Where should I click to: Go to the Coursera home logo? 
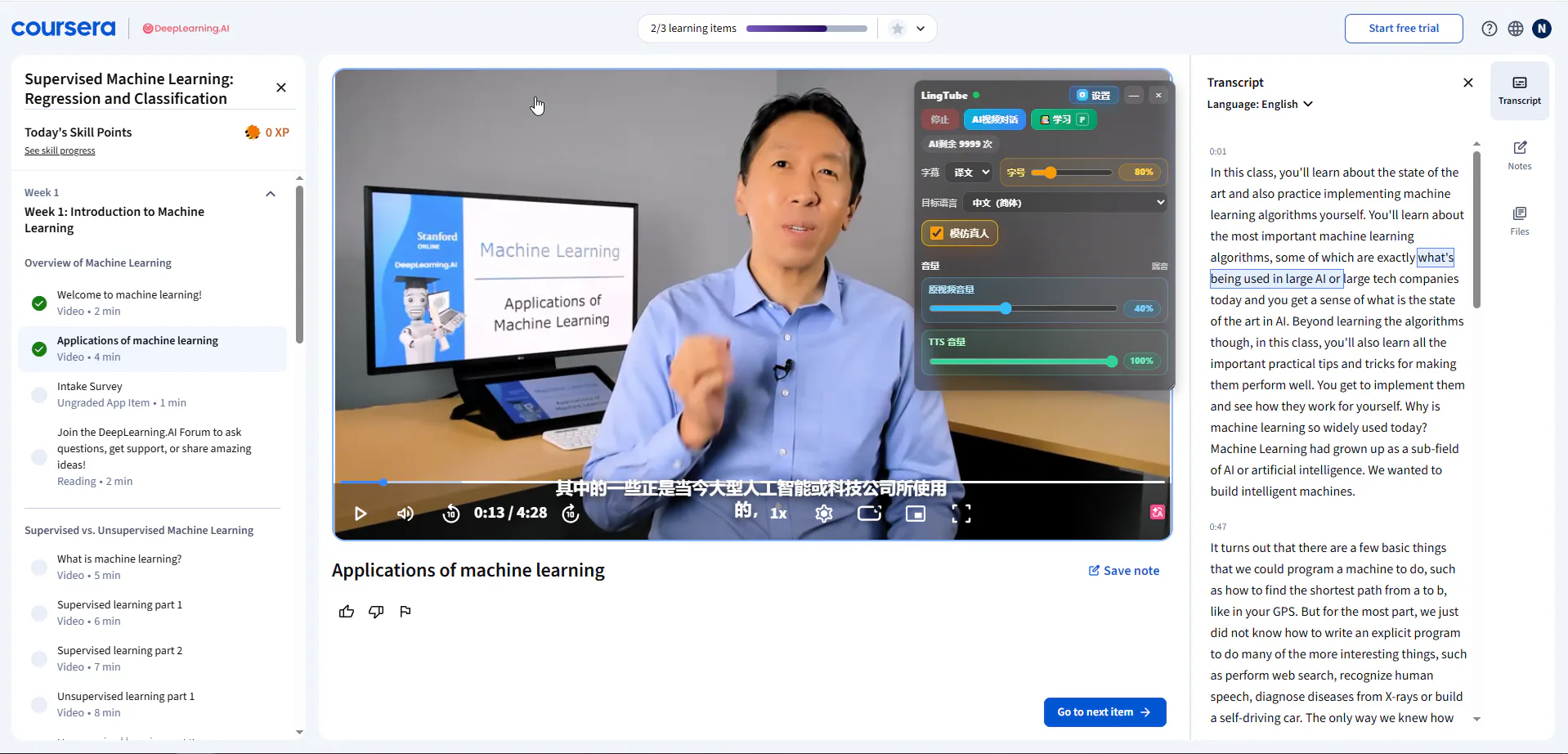64,29
